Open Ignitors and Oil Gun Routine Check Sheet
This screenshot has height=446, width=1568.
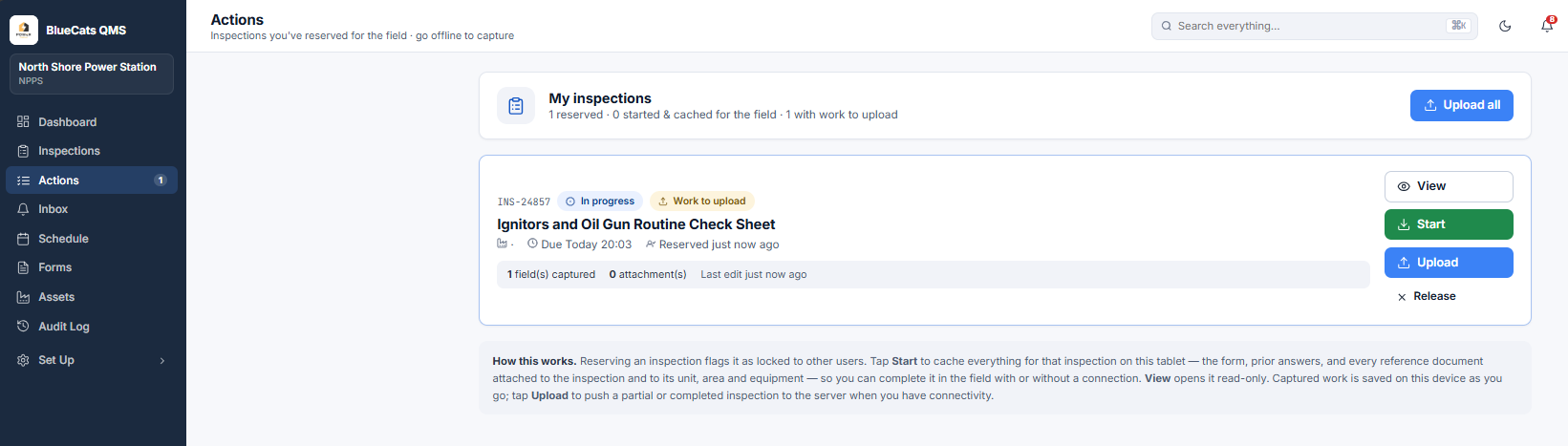tap(636, 224)
